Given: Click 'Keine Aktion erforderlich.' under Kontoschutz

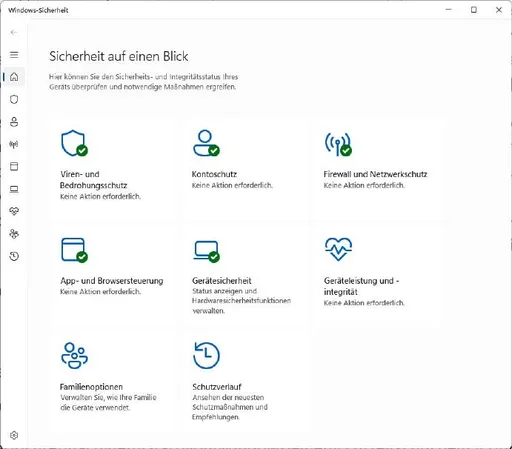Looking at the screenshot, I should [232, 185].
